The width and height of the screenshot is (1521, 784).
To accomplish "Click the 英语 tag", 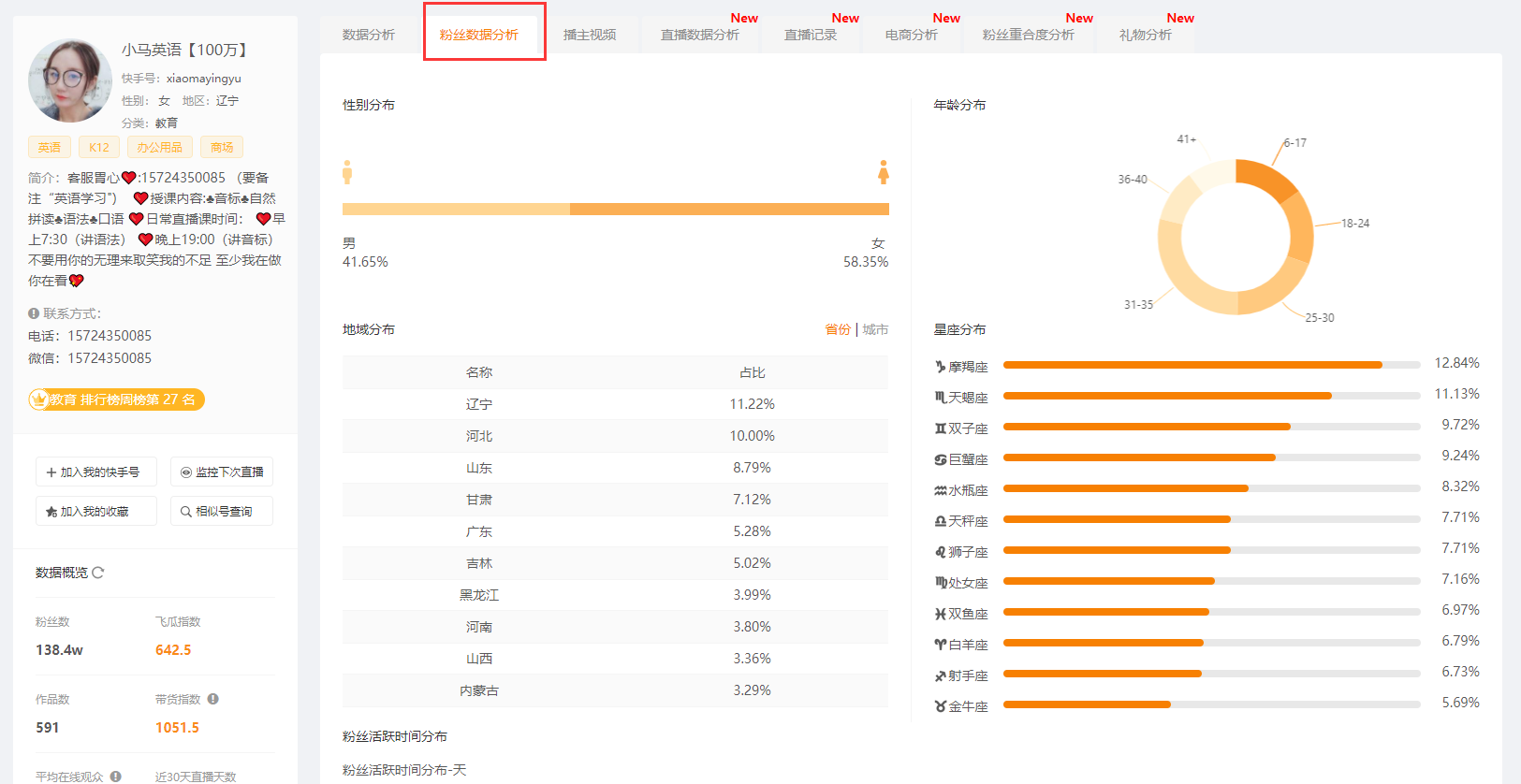I will click(x=50, y=147).
